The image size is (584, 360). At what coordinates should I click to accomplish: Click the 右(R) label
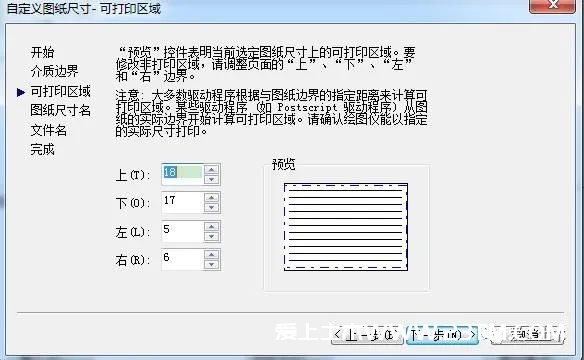133,260
